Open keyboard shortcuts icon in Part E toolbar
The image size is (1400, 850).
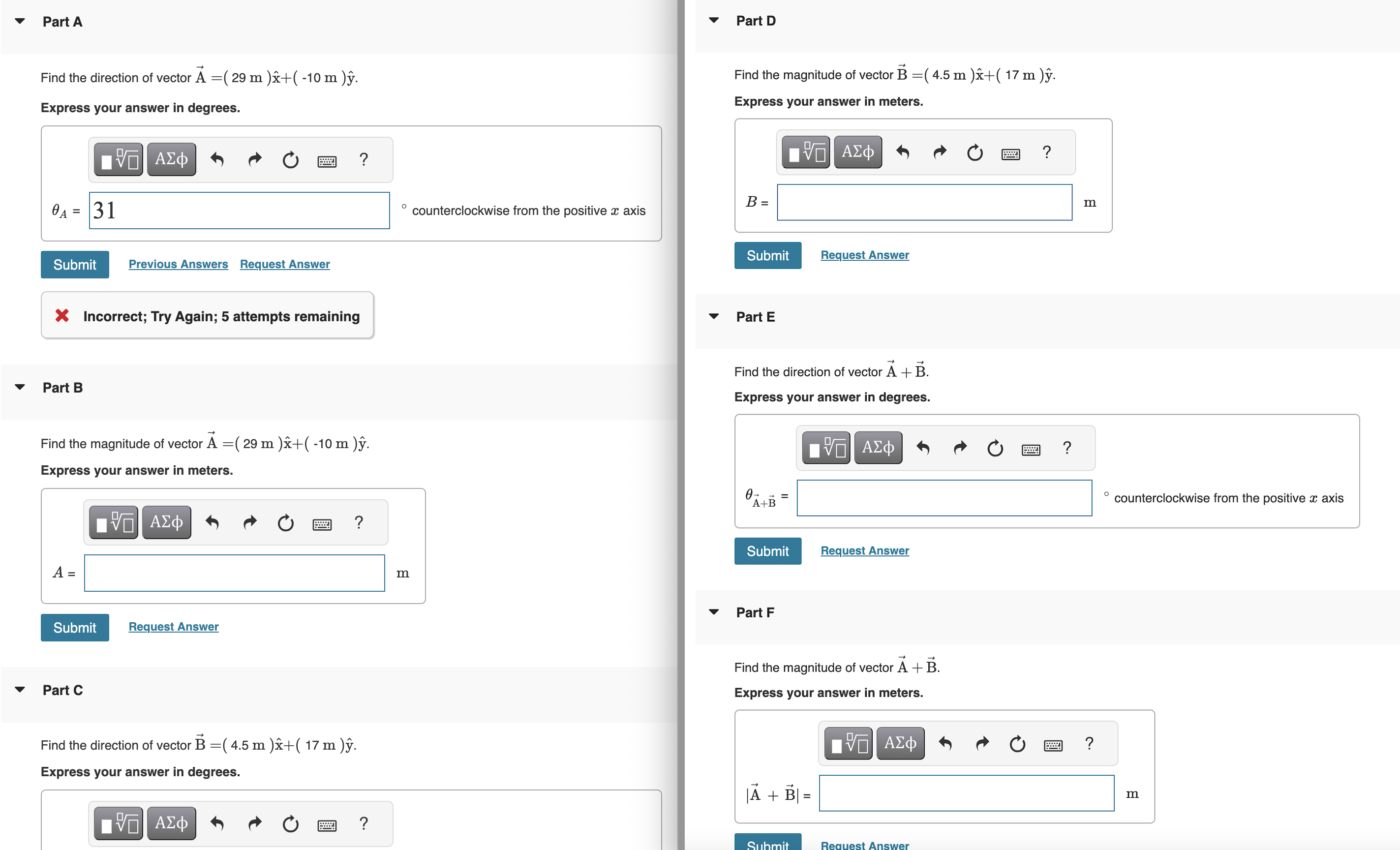[x=1031, y=450]
